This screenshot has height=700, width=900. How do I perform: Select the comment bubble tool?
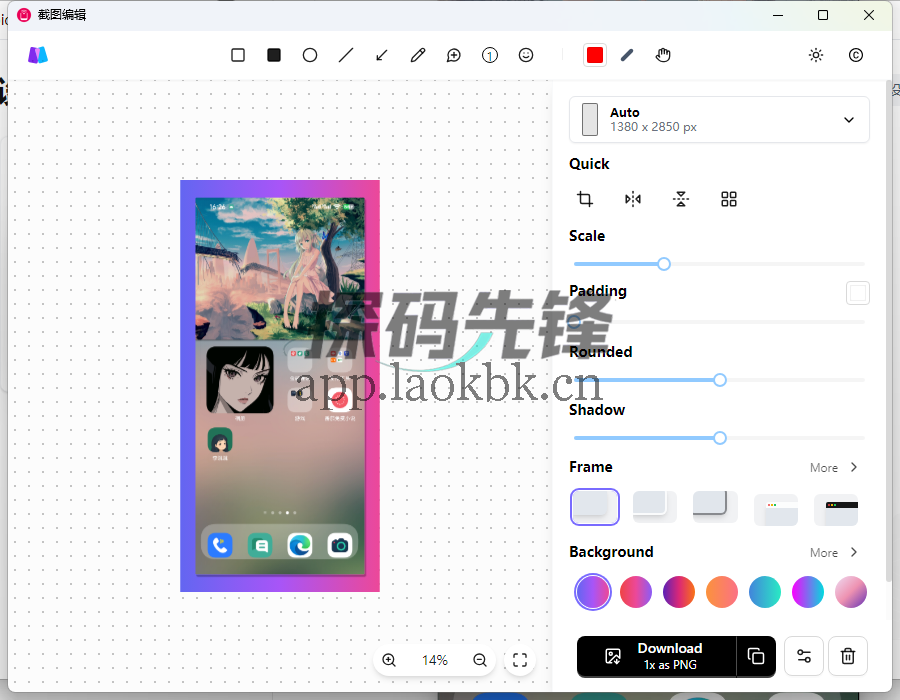[x=453, y=55]
